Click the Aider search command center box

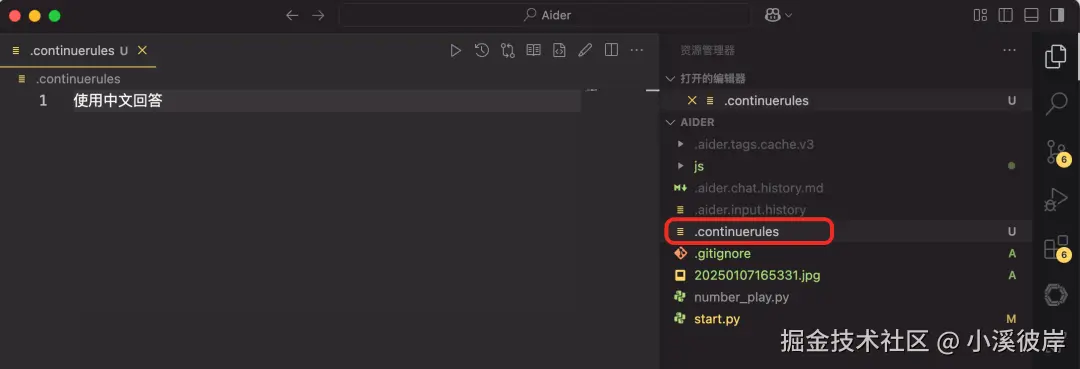tap(544, 15)
